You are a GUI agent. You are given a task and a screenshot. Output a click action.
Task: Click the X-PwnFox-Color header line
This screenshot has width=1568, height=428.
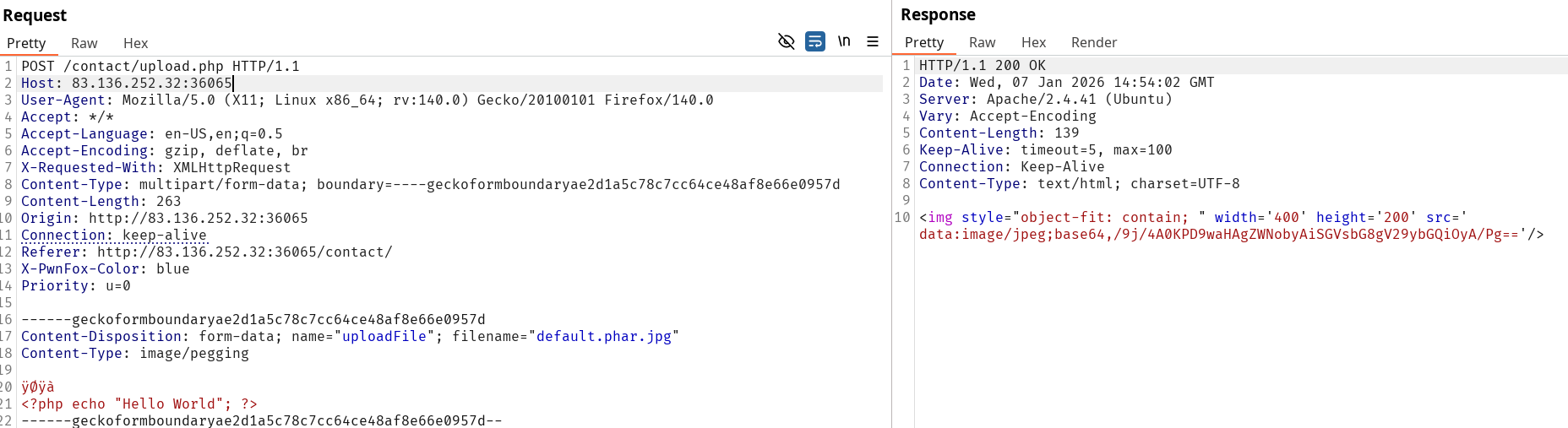click(106, 268)
